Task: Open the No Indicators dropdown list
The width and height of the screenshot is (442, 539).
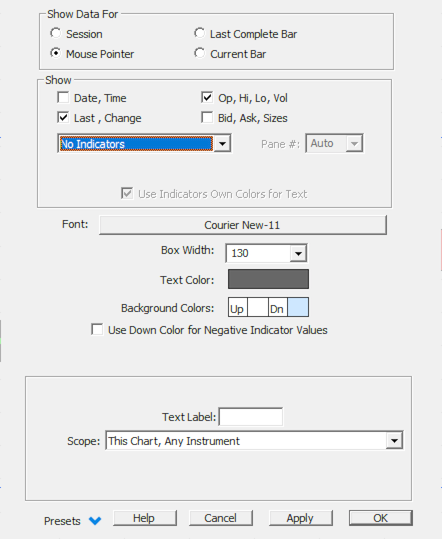Action: tap(222, 143)
